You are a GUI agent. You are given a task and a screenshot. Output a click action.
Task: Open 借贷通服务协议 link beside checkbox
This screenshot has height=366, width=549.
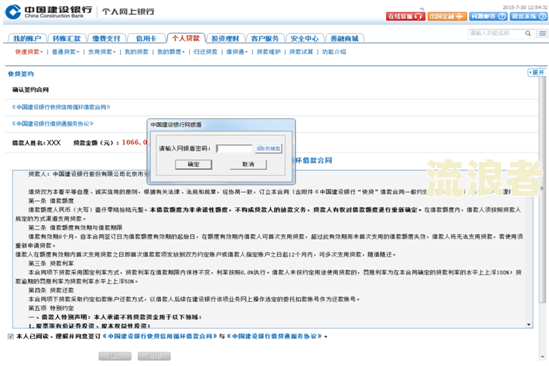(274, 336)
